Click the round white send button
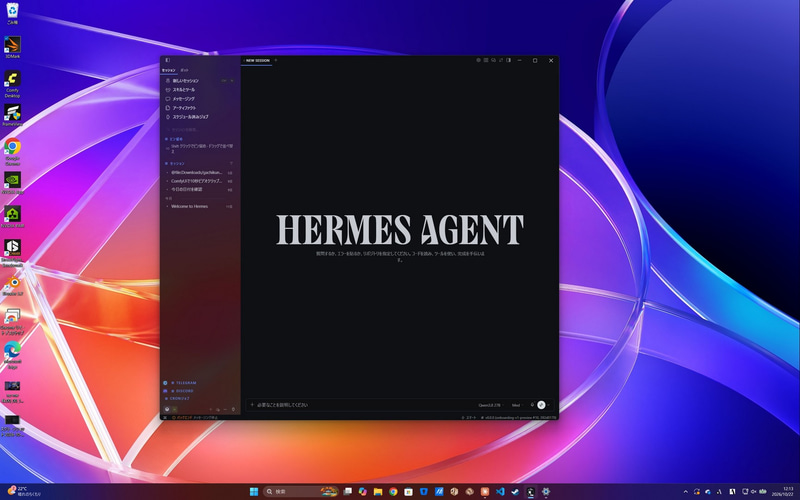Screen dimensions: 800x500 click(x=541, y=405)
